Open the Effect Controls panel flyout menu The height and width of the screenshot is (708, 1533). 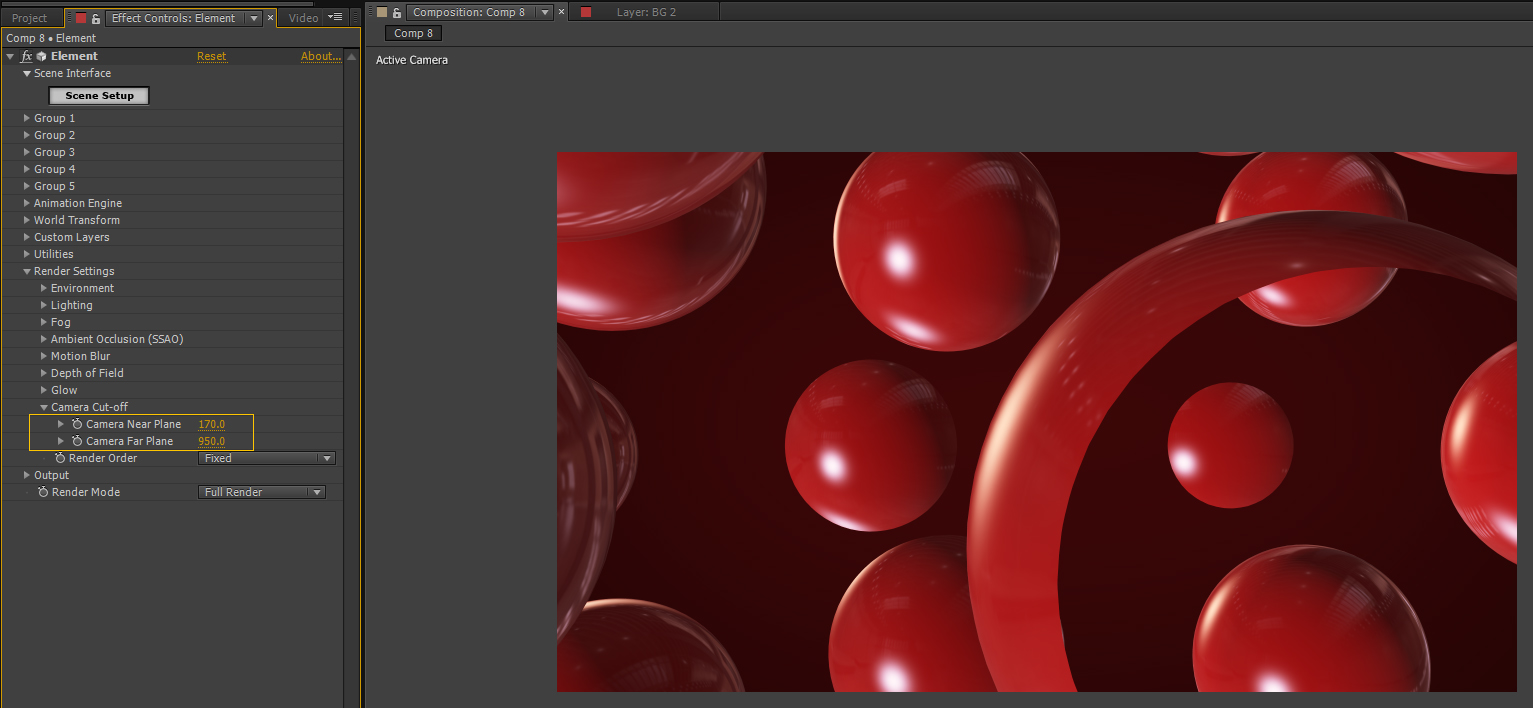337,17
